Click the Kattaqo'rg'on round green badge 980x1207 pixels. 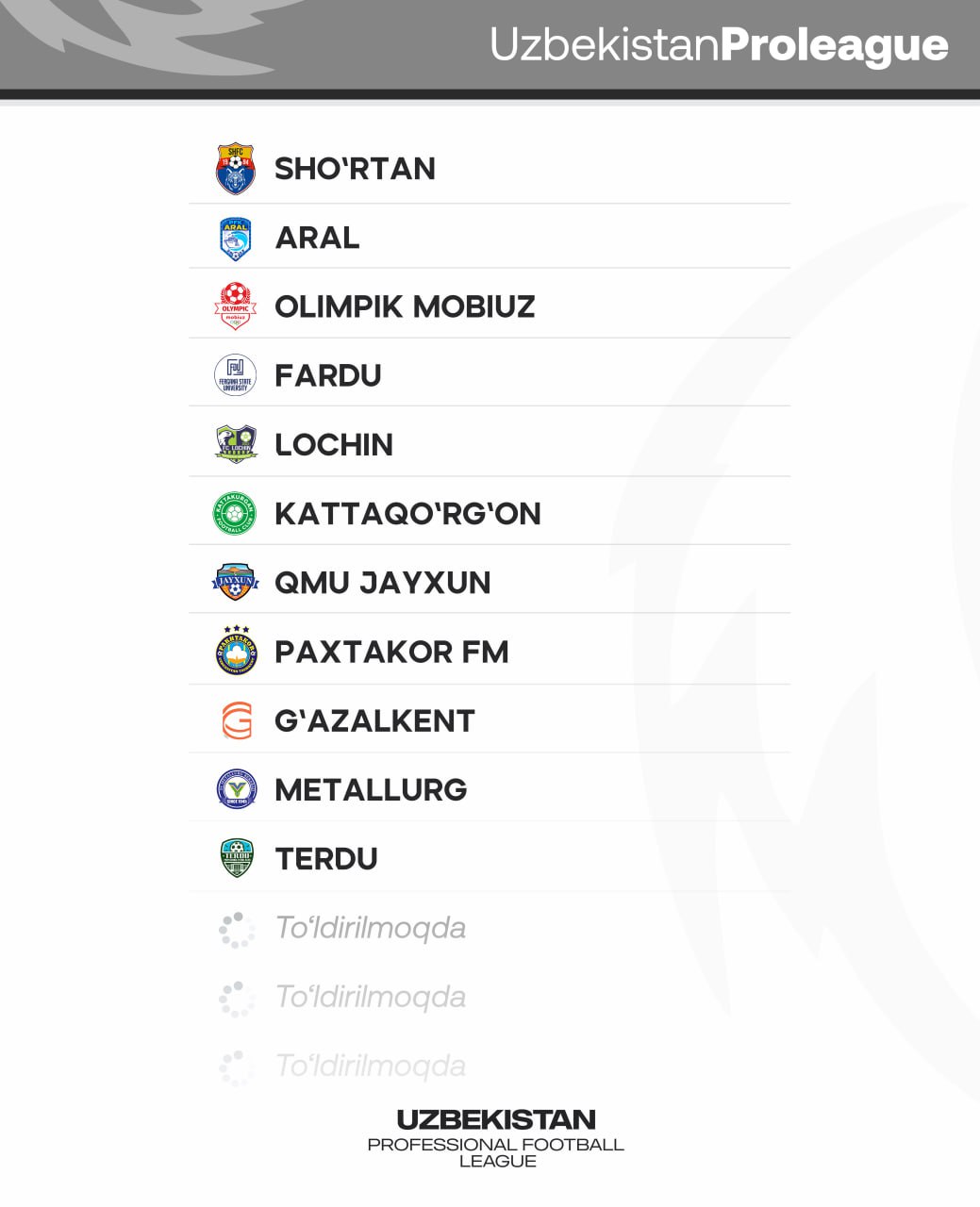pyautogui.click(x=236, y=514)
